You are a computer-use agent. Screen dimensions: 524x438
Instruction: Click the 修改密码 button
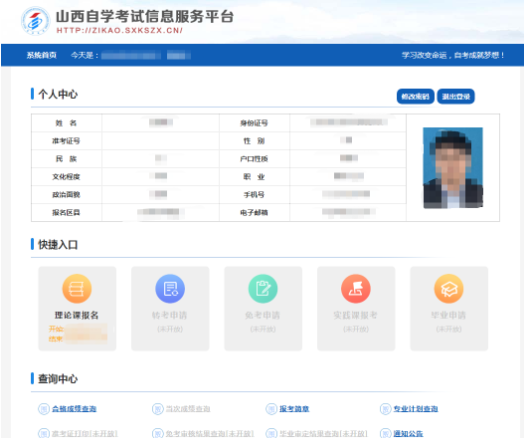tap(415, 97)
